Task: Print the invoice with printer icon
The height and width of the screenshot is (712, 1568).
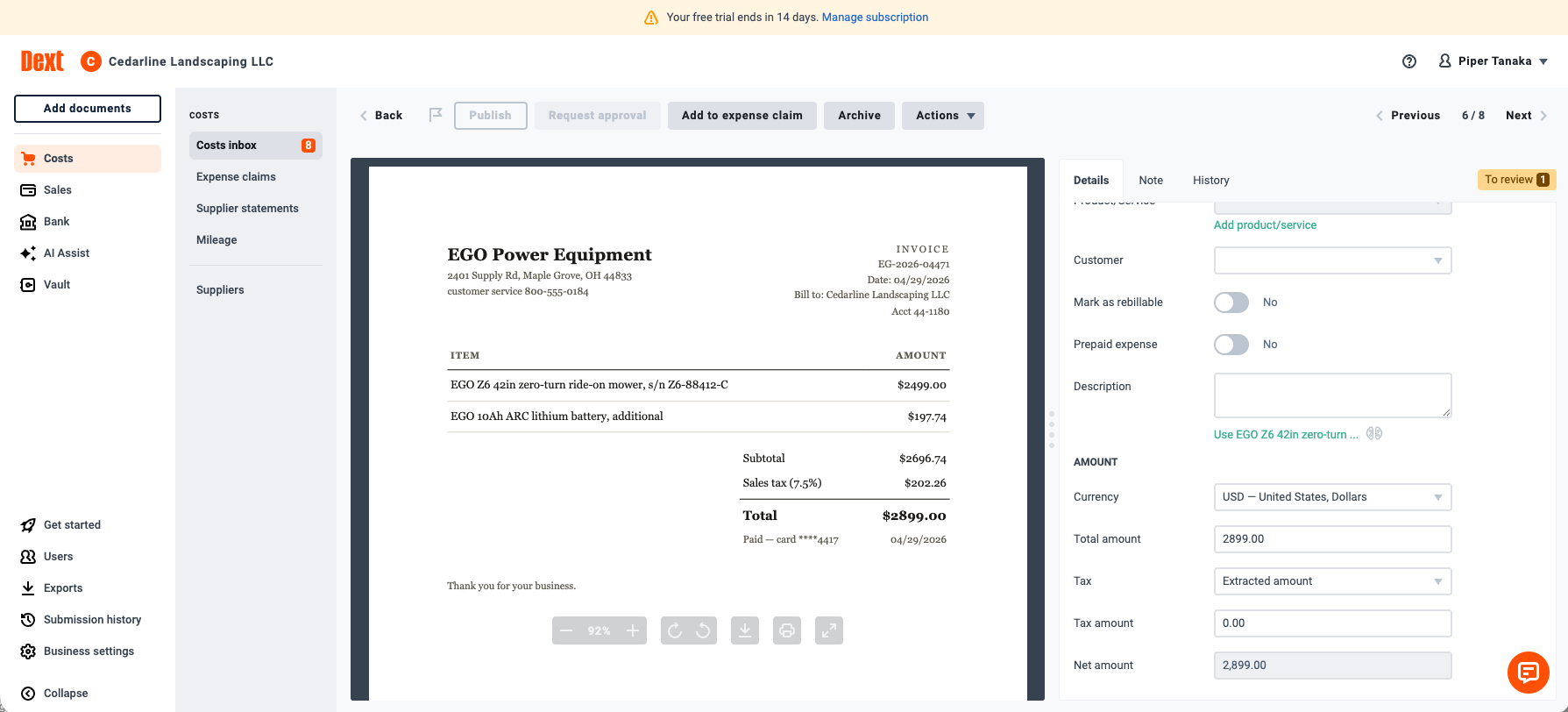Action: (x=787, y=630)
